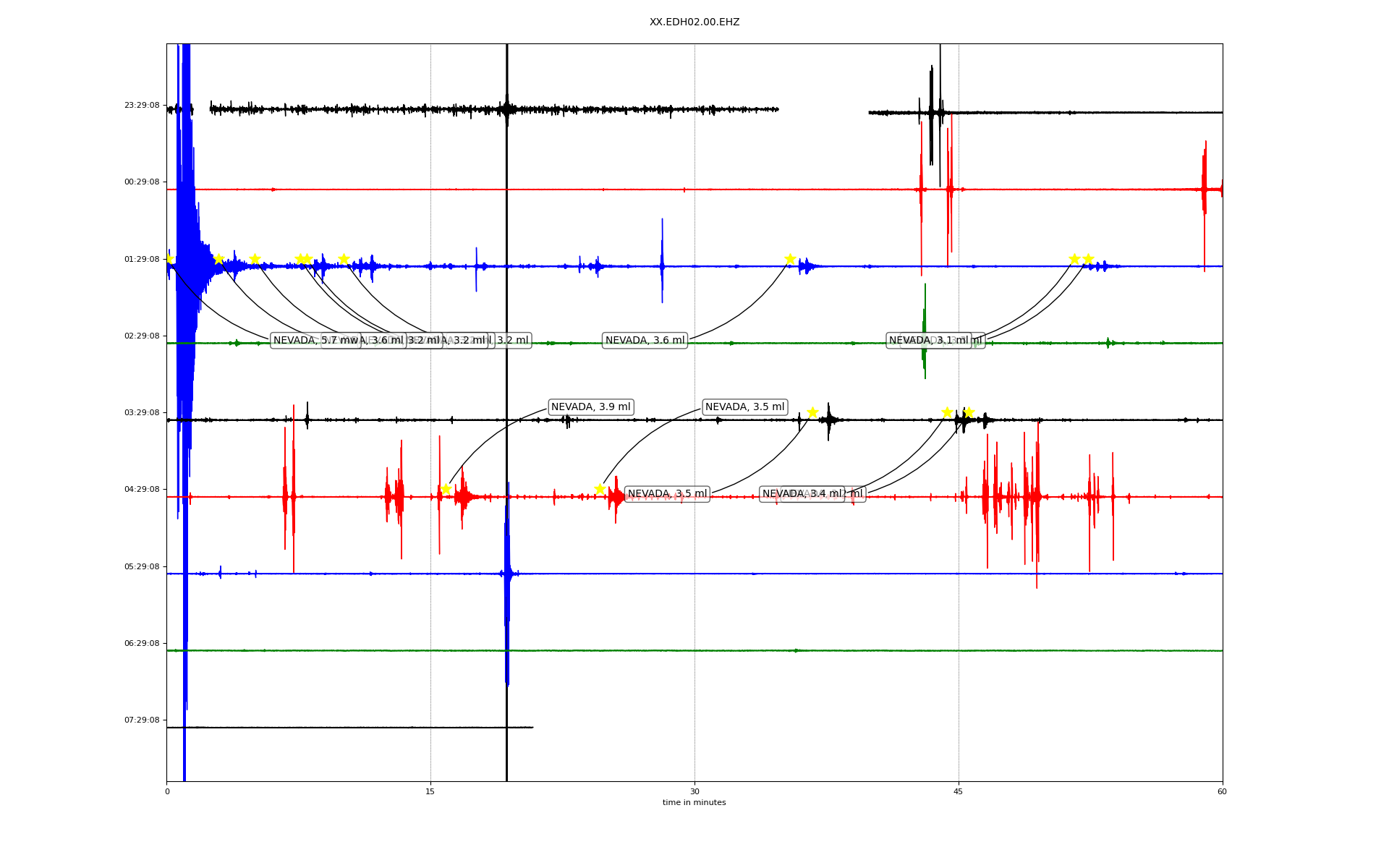Screen dimensions: 1389x868
Task: Click the NEVADA, 3.9 ml annotation label
Action: pyautogui.click(x=590, y=407)
